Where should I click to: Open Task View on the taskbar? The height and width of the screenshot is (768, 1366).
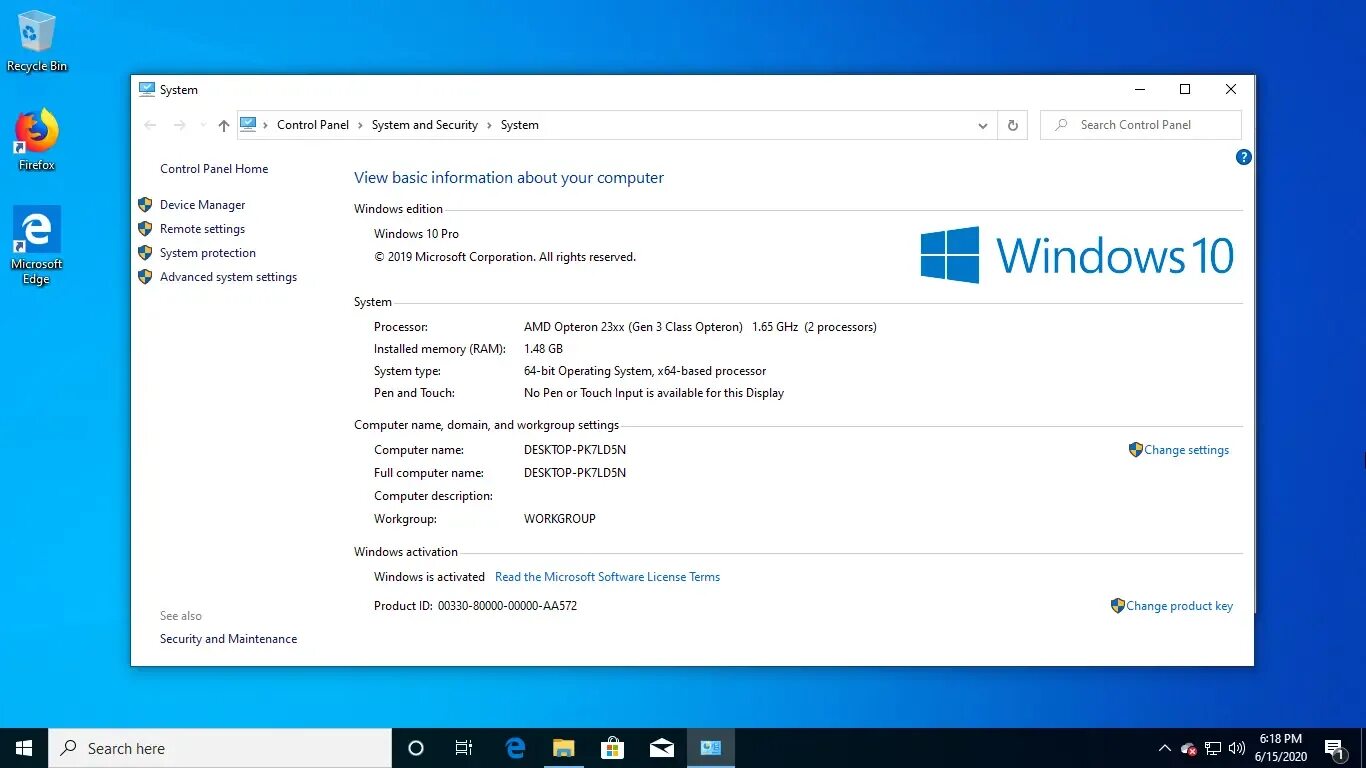point(464,748)
